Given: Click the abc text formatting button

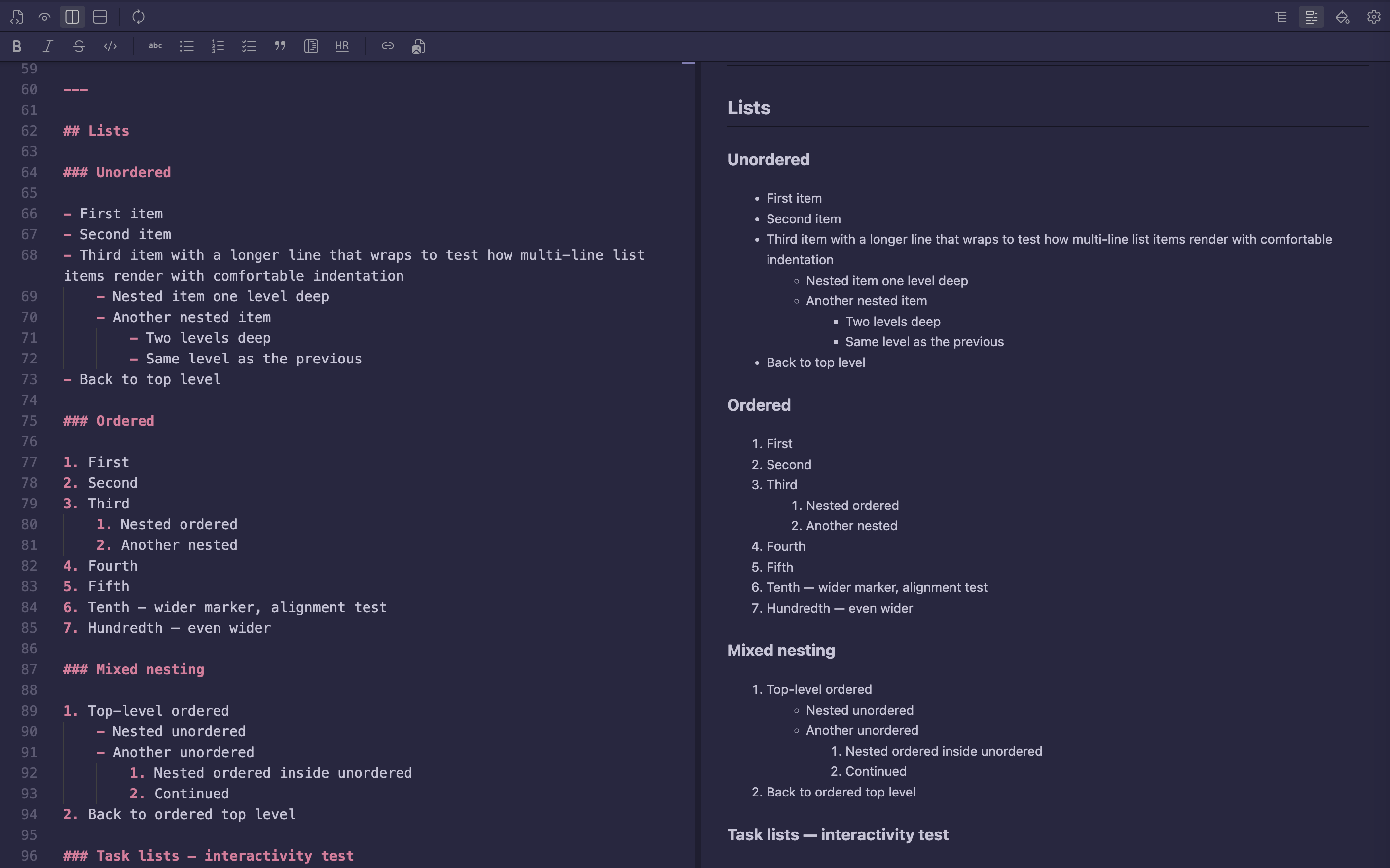Looking at the screenshot, I should click(155, 46).
